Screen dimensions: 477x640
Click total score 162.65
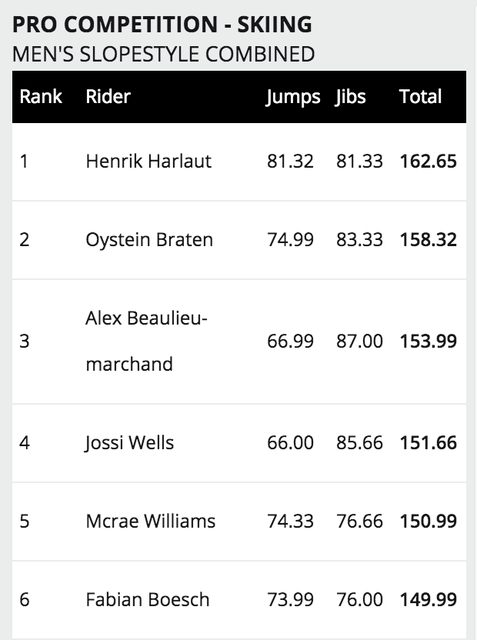428,161
